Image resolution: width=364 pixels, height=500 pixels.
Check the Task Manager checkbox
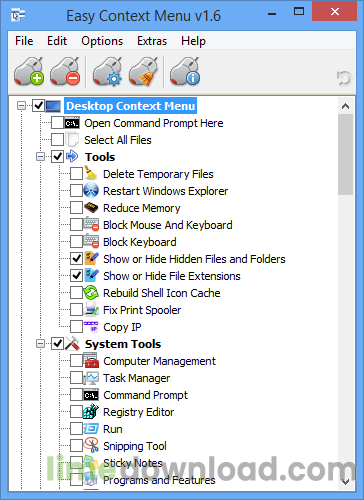76,378
